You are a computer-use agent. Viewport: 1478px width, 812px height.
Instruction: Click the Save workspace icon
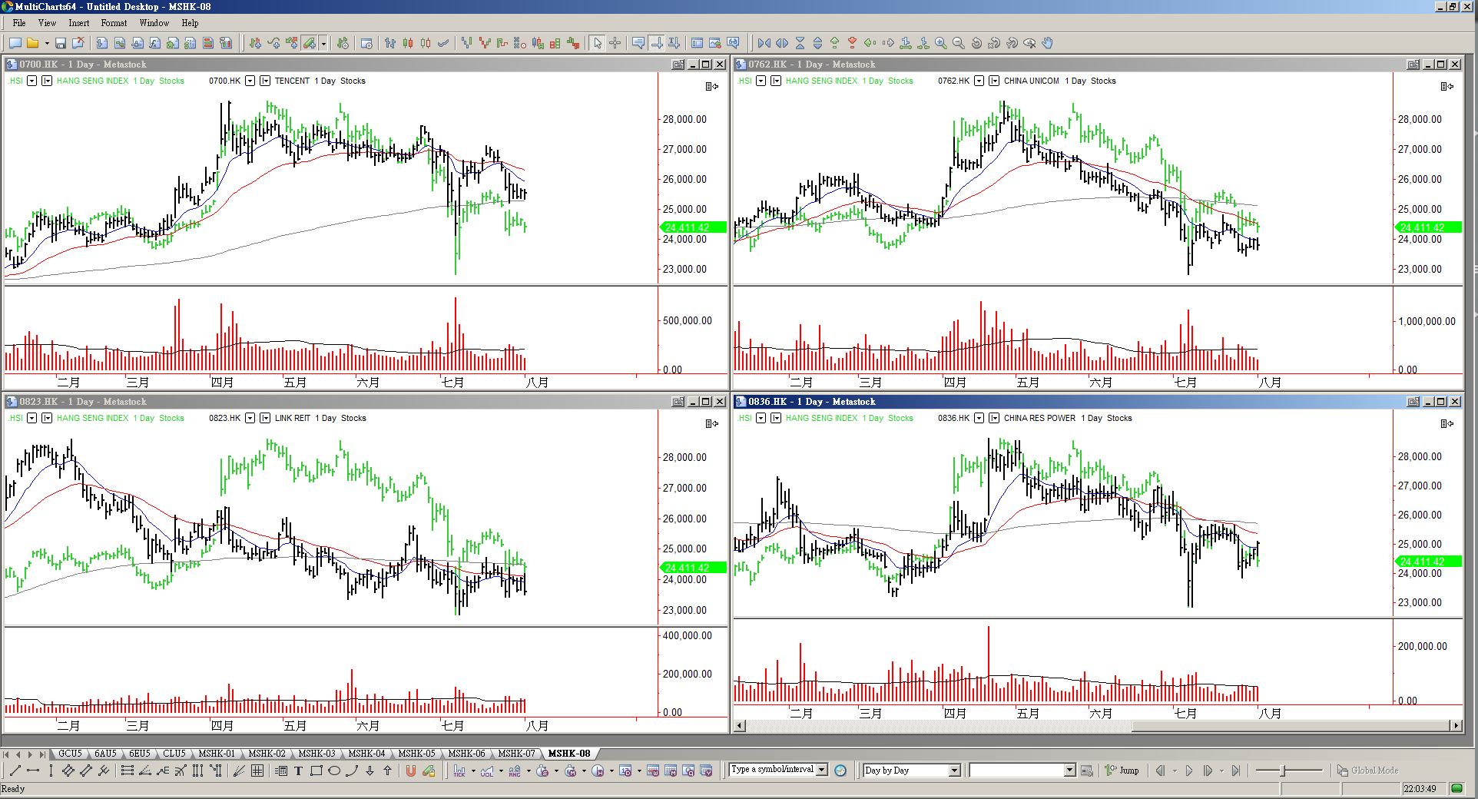[61, 44]
